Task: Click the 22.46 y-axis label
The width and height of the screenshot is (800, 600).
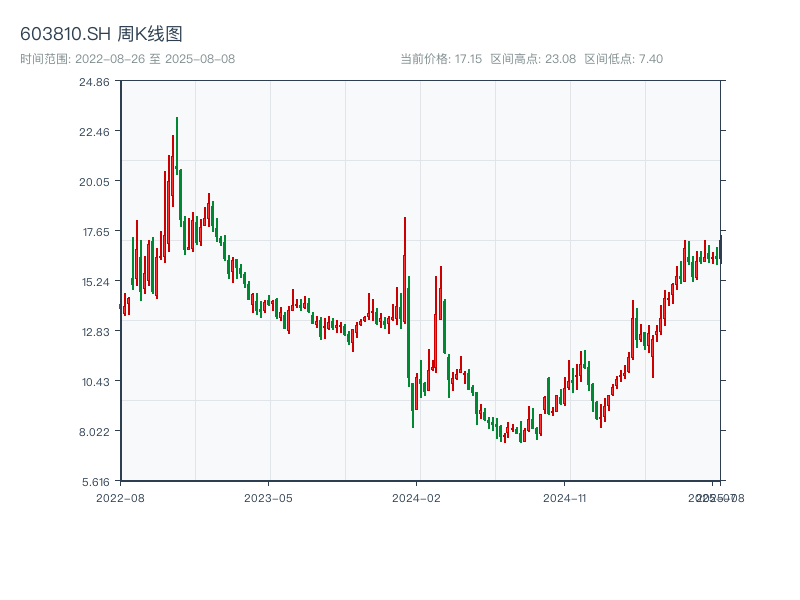Action: (x=94, y=132)
